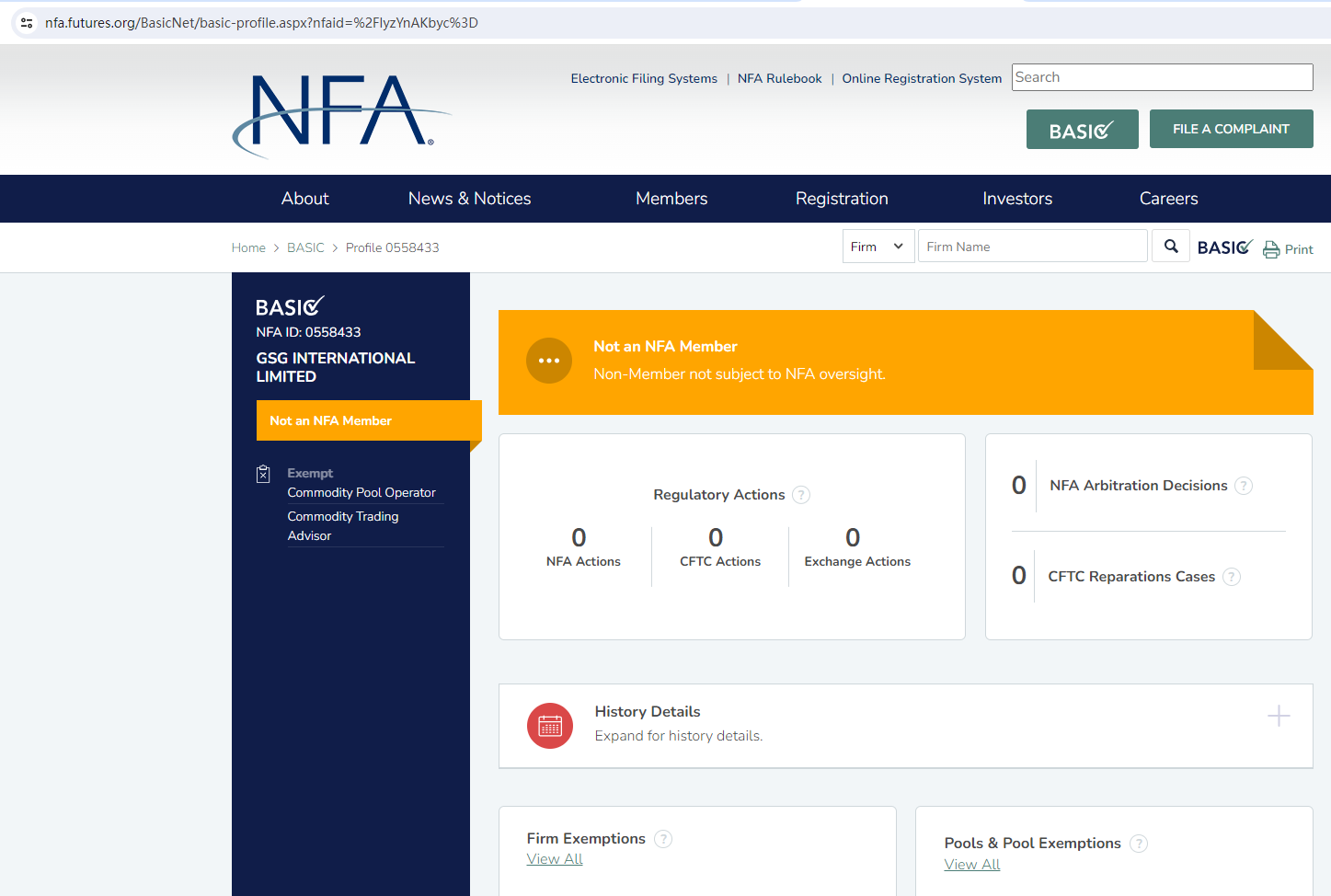
Task: Expand History Details with the plus icon
Action: click(1279, 716)
